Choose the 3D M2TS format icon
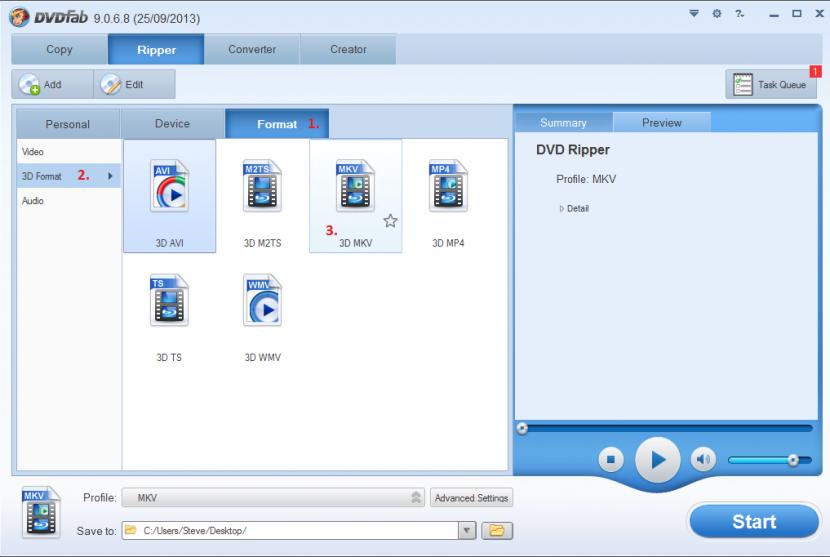Image resolution: width=830 pixels, height=557 pixels. coord(262,185)
